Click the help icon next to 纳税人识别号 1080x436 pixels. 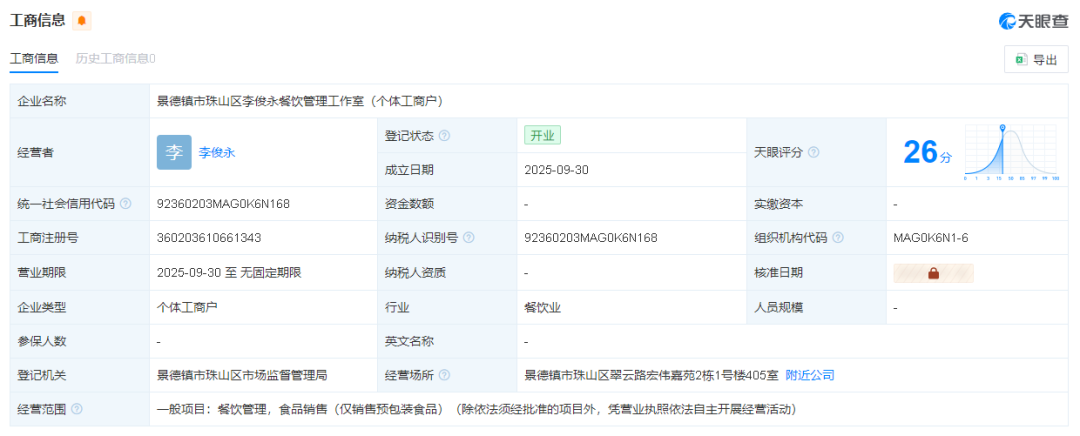[x=469, y=238]
